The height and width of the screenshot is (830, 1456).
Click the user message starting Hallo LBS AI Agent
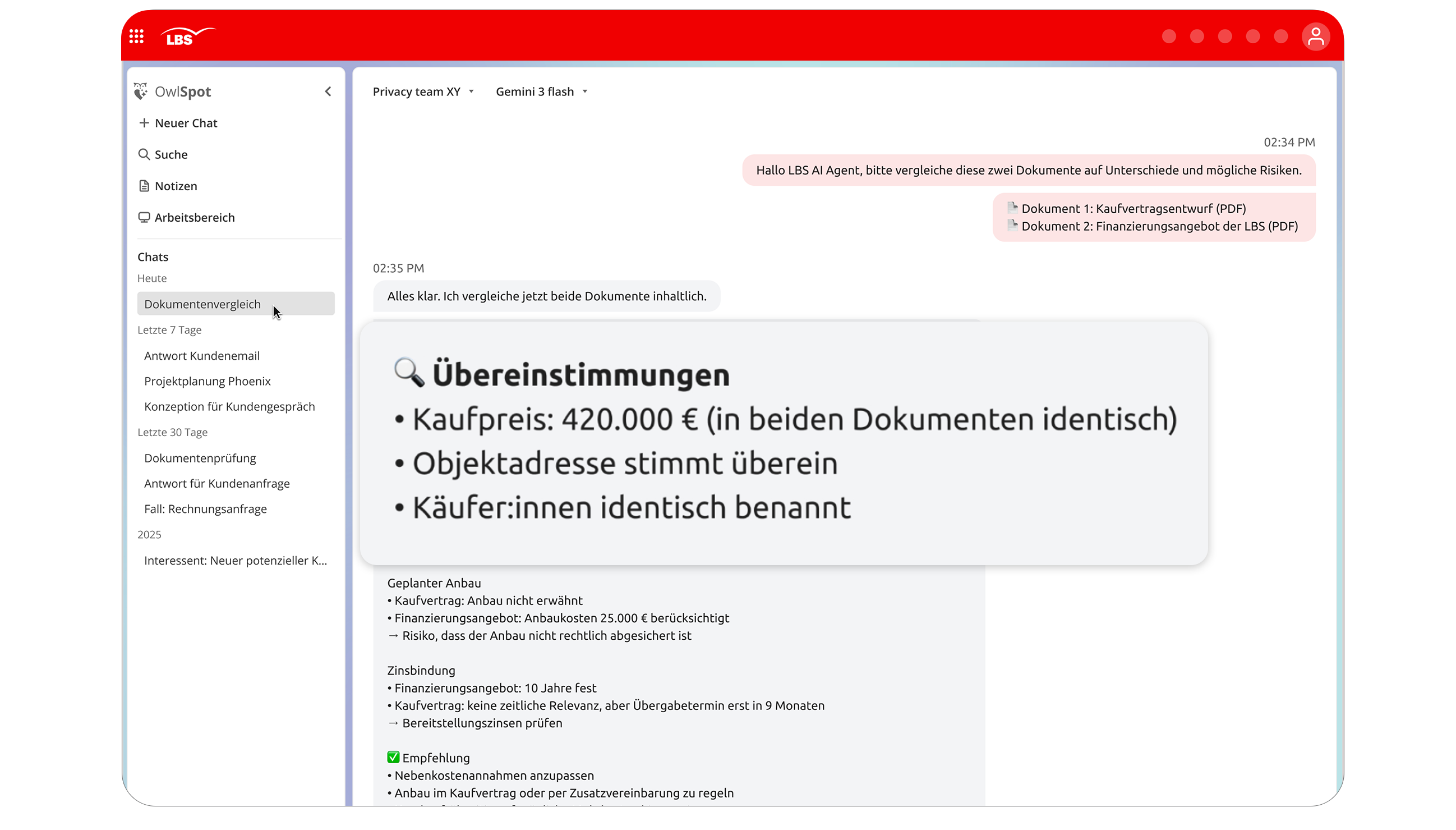pos(1029,171)
